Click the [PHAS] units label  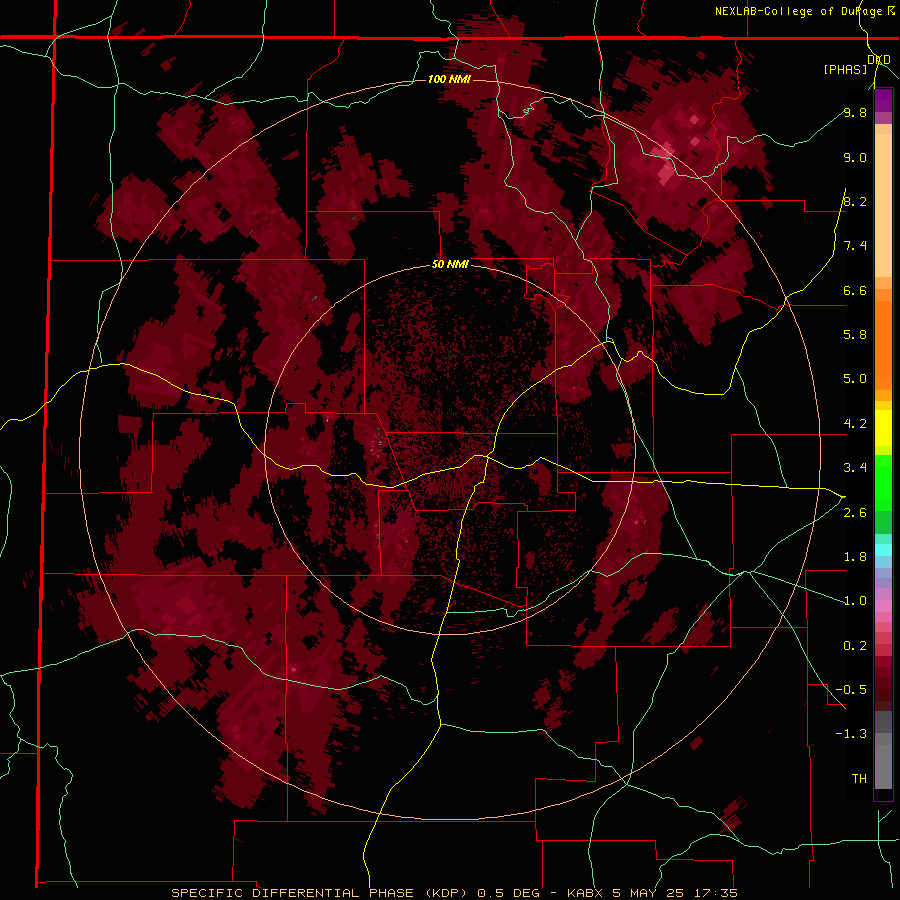(845, 69)
